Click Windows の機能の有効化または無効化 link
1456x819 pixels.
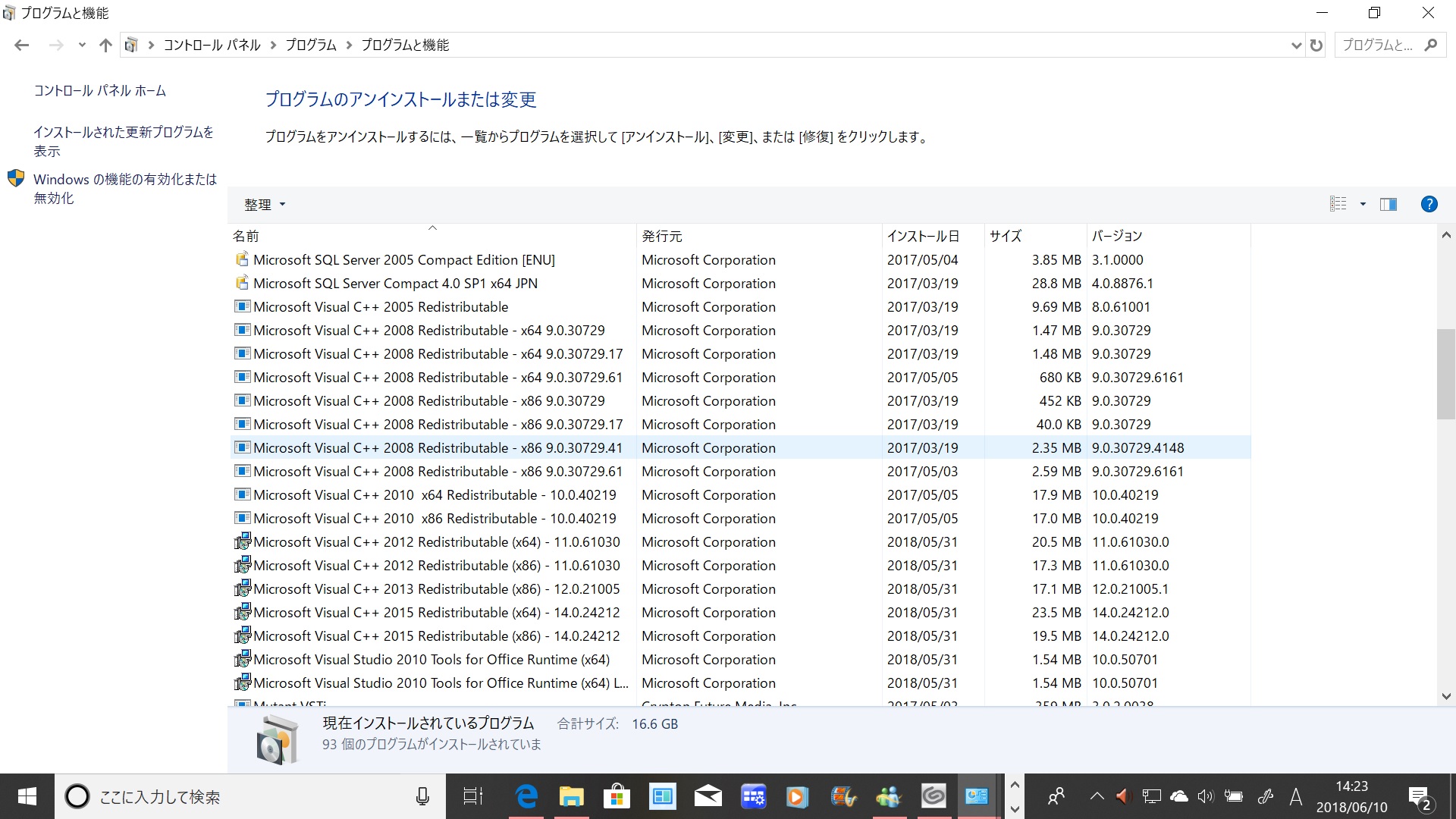pos(124,188)
